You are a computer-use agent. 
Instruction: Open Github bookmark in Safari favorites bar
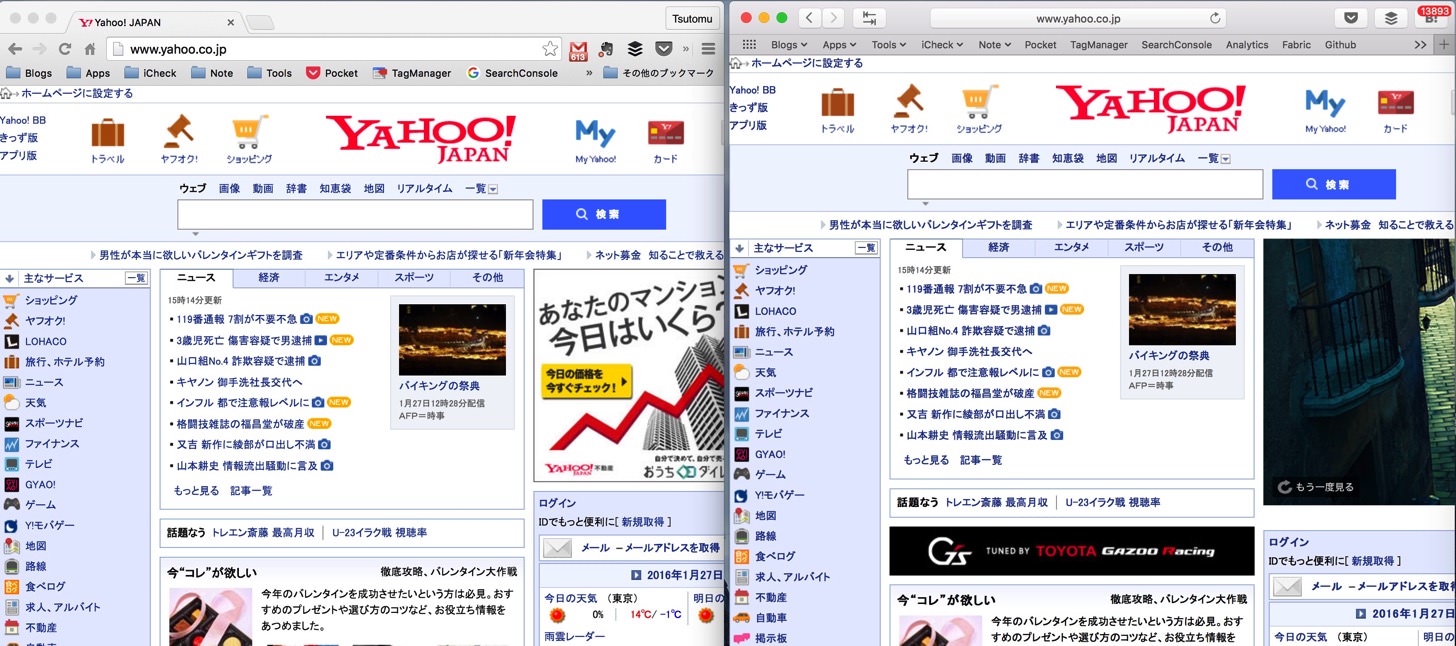click(1340, 45)
